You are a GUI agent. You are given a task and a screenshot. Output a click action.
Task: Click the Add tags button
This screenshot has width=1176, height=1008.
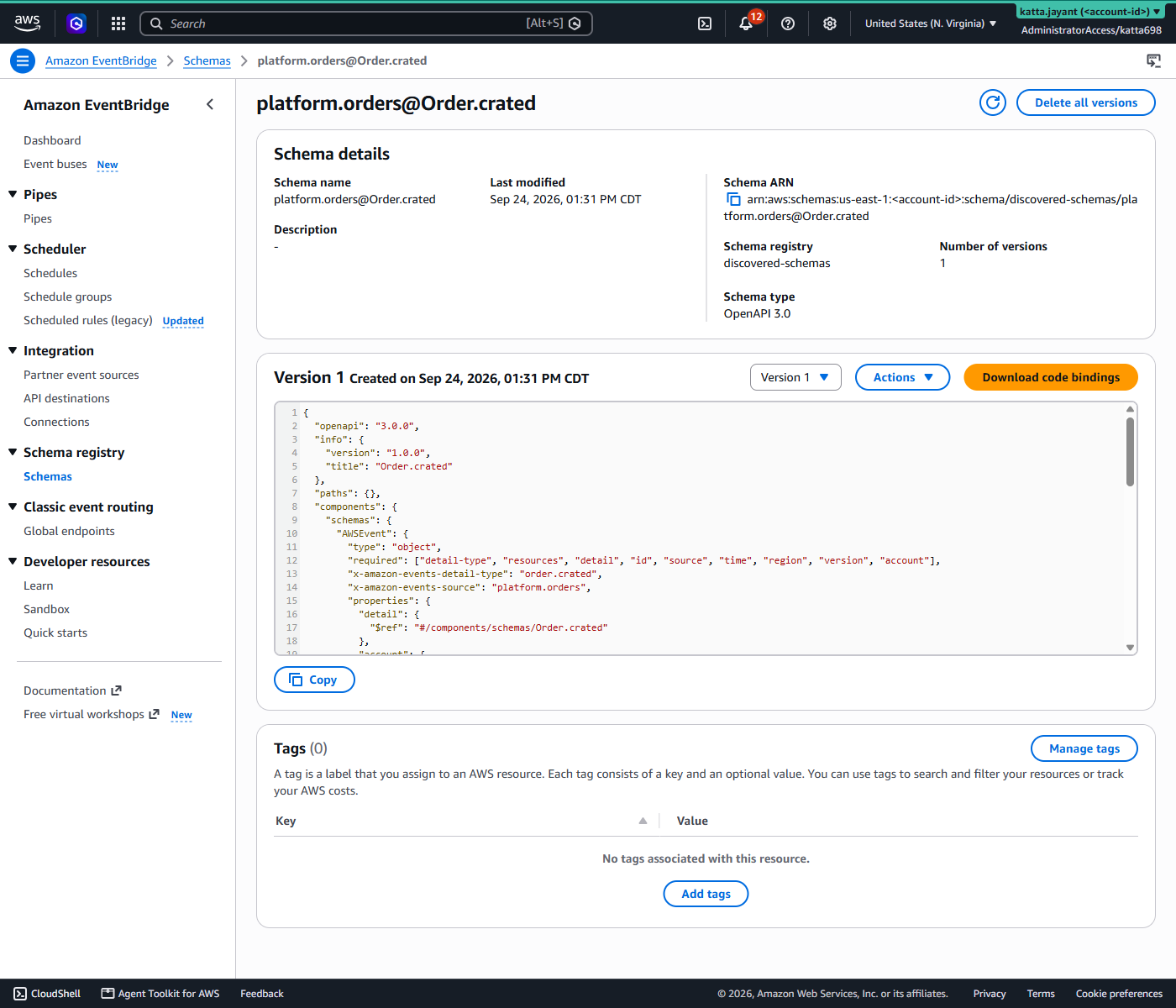click(706, 894)
